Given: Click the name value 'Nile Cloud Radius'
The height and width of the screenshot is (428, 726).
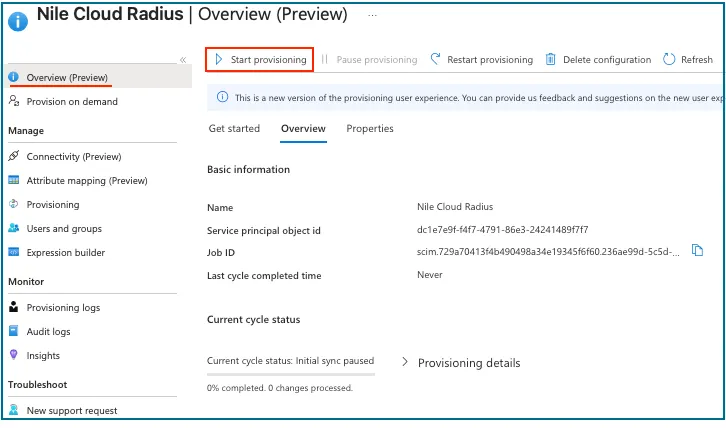Looking at the screenshot, I should (455, 207).
